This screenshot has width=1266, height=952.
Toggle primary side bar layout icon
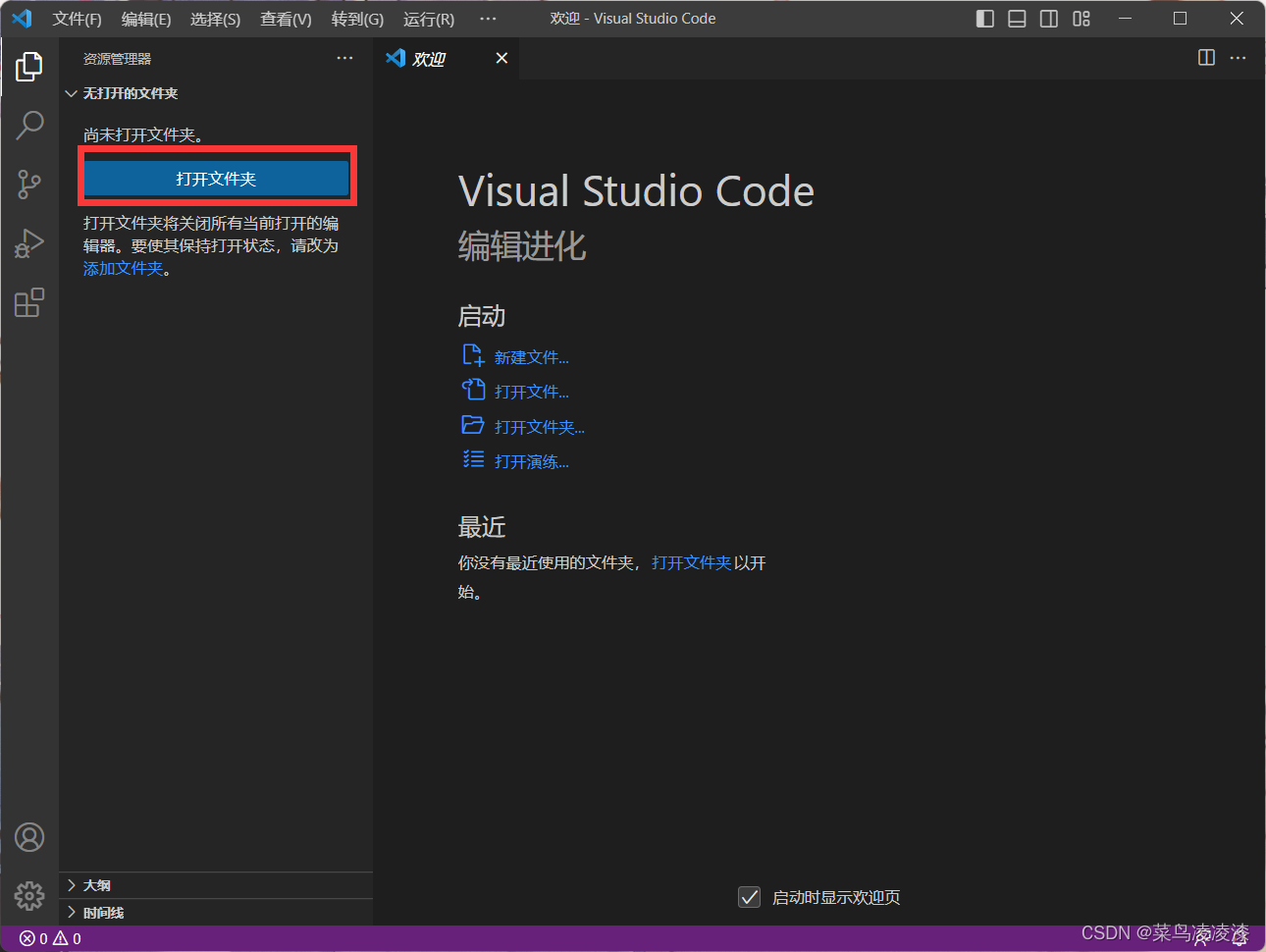click(x=985, y=19)
